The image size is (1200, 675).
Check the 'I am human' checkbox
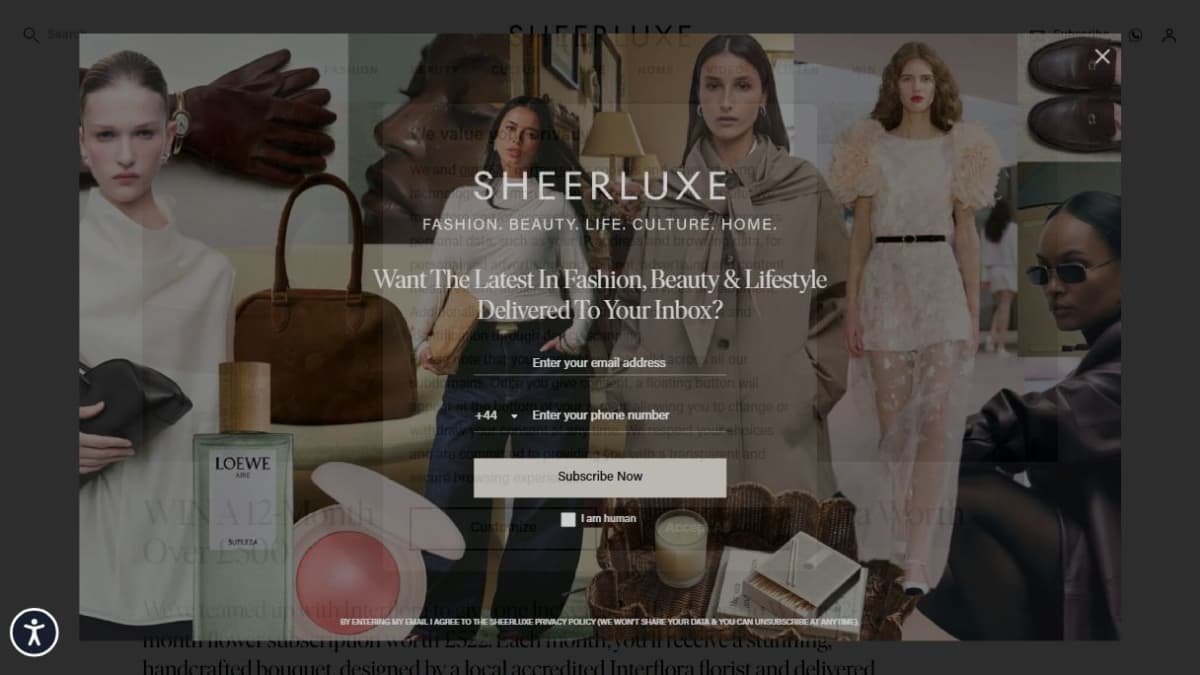568,519
